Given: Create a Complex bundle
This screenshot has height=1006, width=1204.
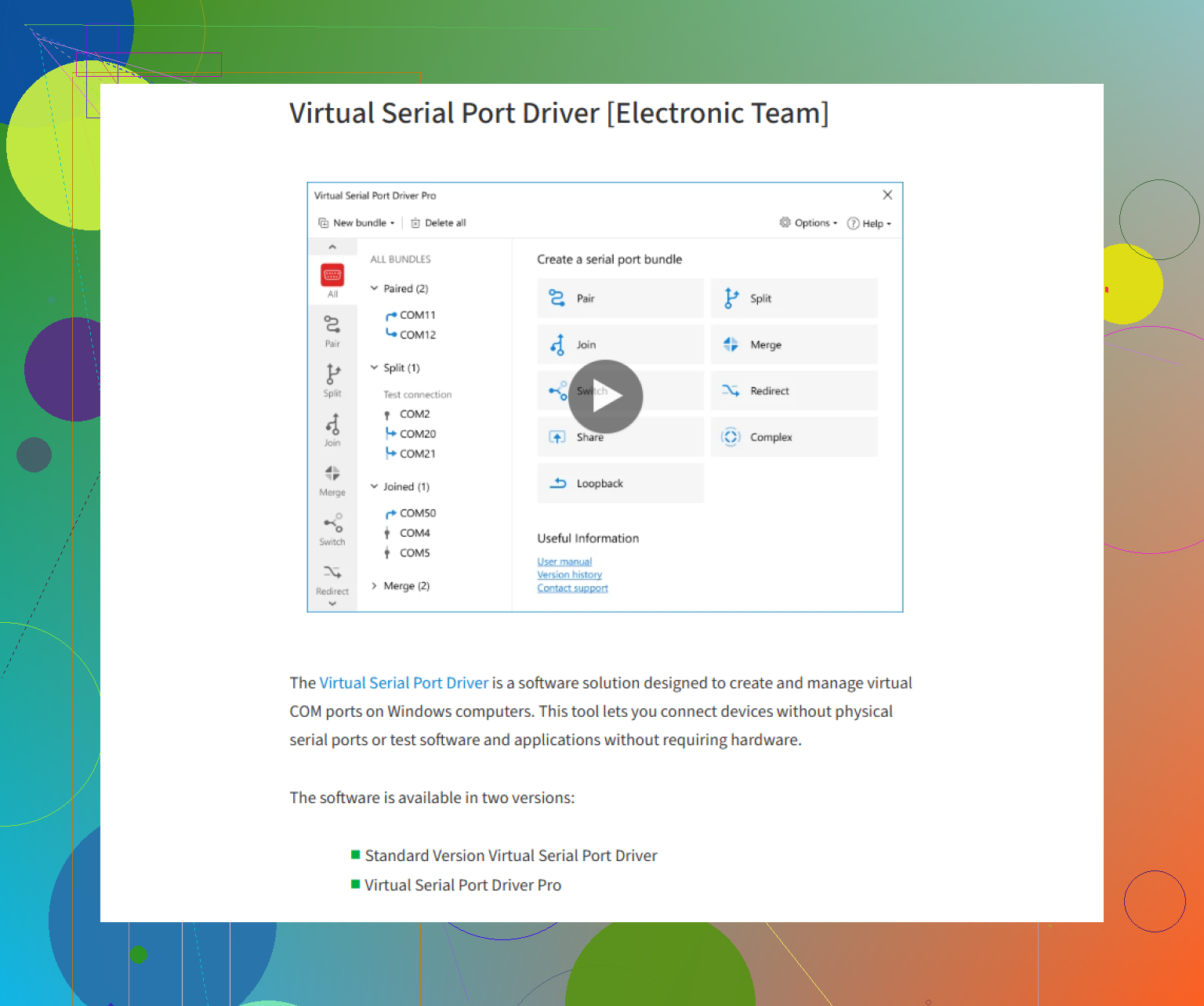Looking at the screenshot, I should 793,437.
